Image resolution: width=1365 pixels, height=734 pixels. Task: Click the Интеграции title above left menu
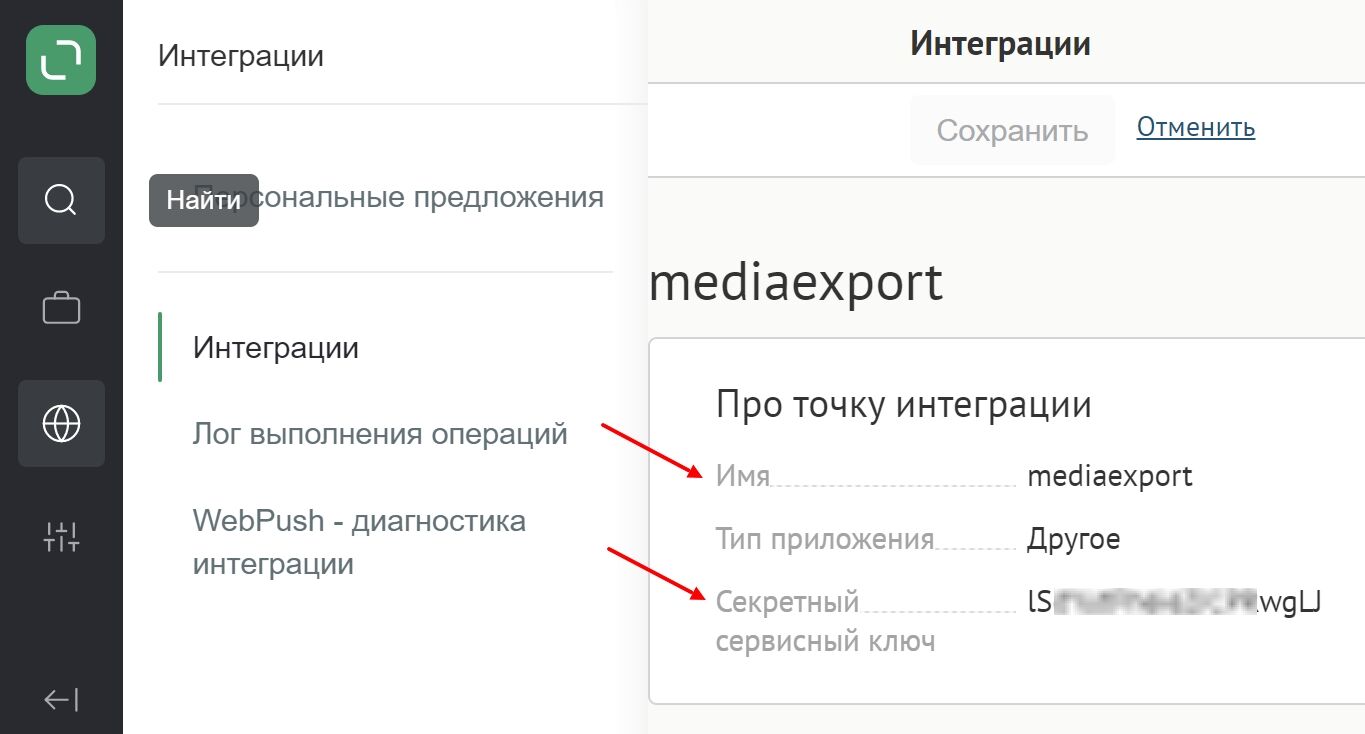[x=241, y=56]
